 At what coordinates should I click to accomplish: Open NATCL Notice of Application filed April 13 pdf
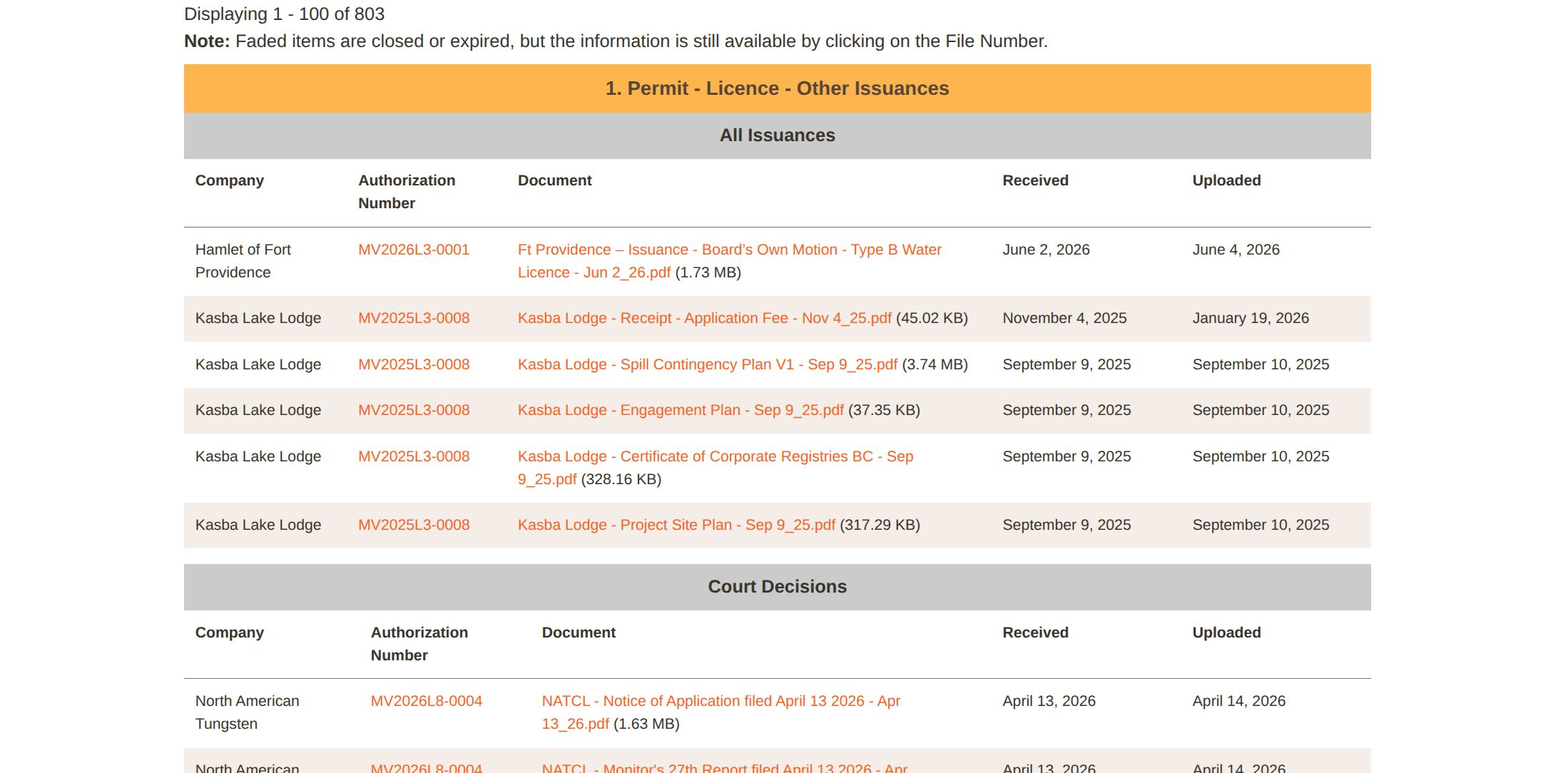[x=721, y=712]
